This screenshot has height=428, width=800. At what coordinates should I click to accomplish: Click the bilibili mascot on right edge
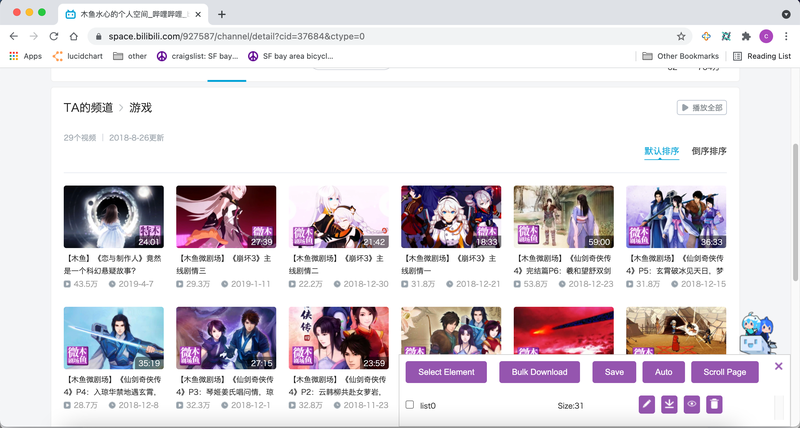[757, 332]
